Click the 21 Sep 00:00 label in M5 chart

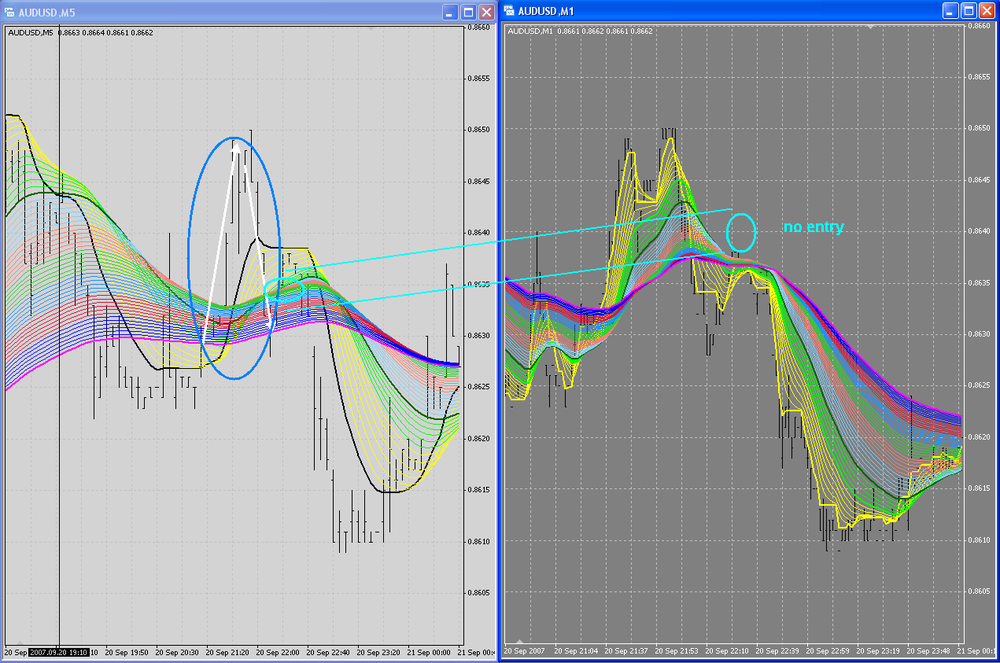coord(429,653)
